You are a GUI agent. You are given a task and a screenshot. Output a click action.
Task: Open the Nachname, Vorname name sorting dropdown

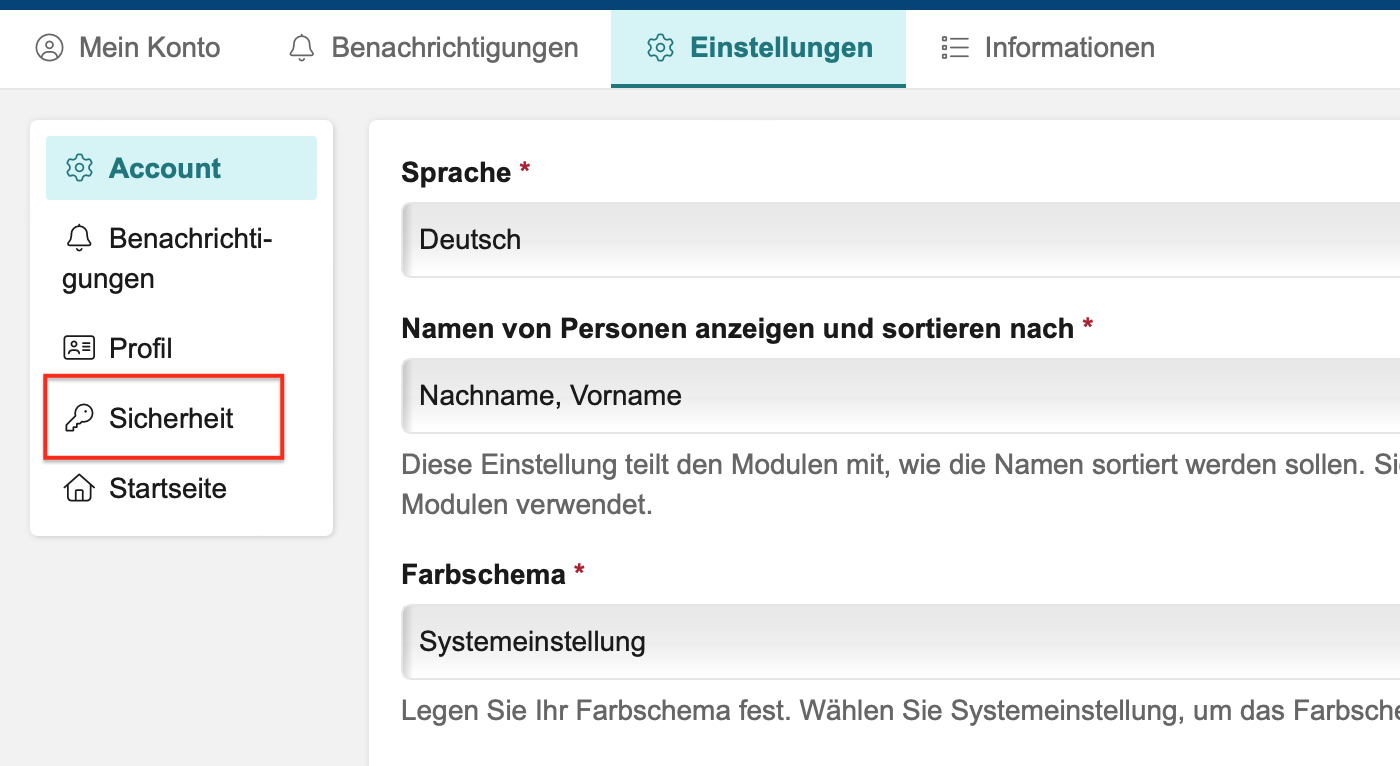point(900,395)
